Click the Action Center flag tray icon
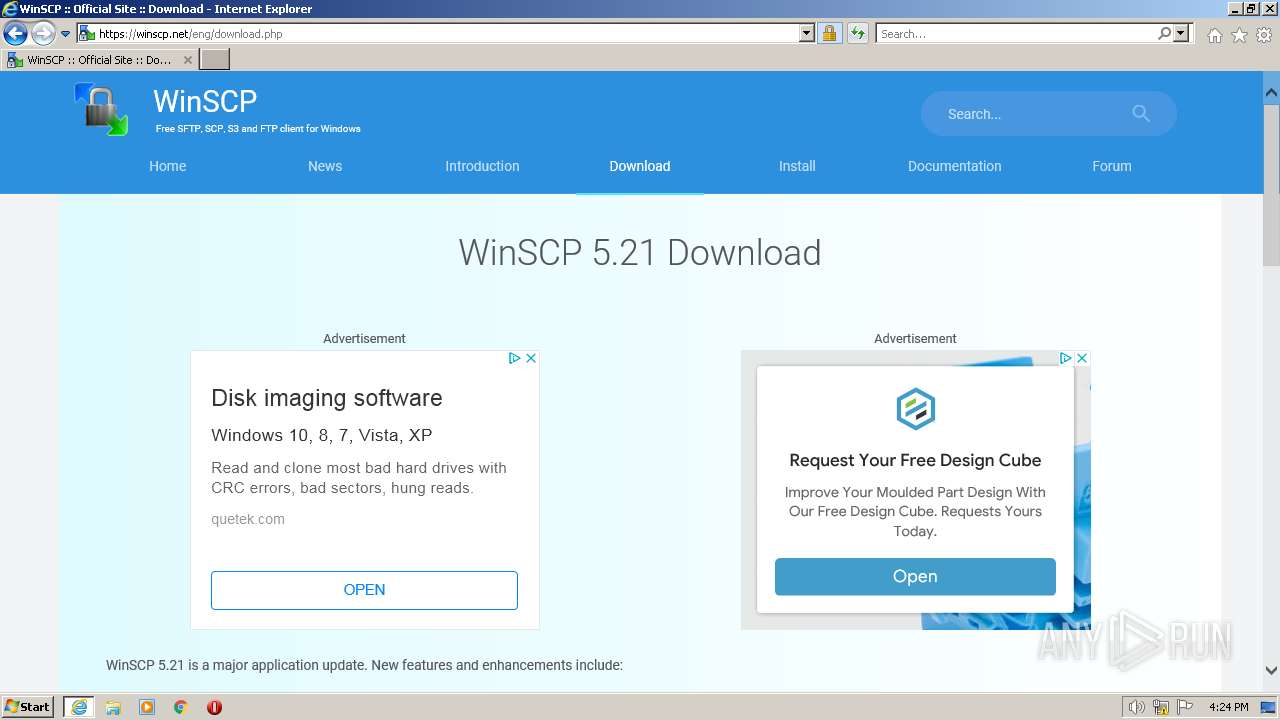This screenshot has height=720, width=1280. coord(1185,707)
